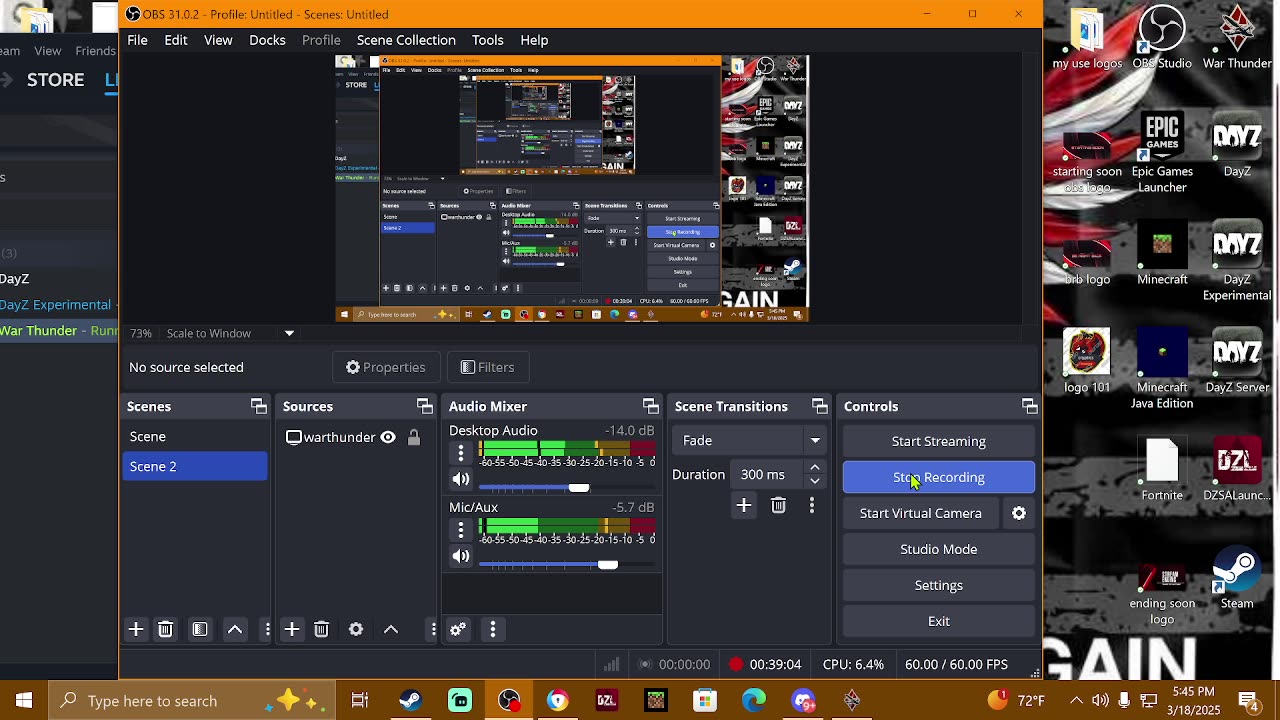Viewport: 1280px width, 720px height.
Task: Move source up with Sources arrow icon
Action: [391, 629]
